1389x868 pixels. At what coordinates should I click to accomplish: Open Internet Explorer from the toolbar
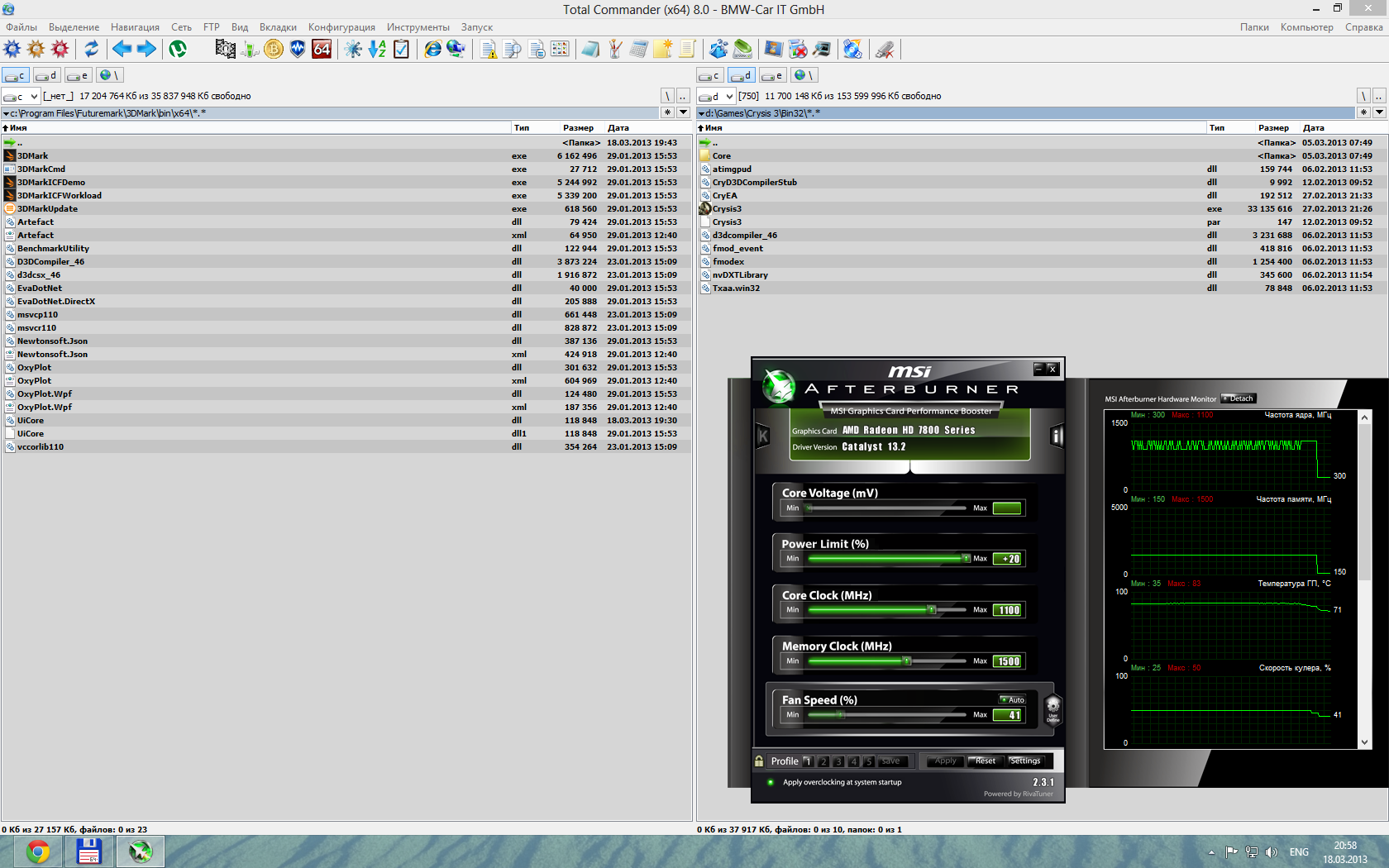click(x=432, y=49)
